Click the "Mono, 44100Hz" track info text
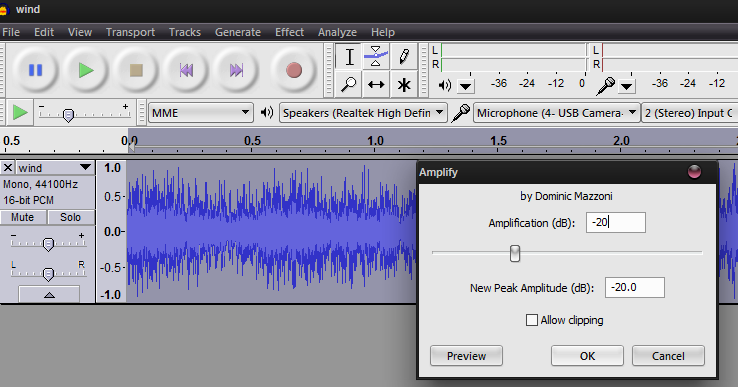 [40, 184]
